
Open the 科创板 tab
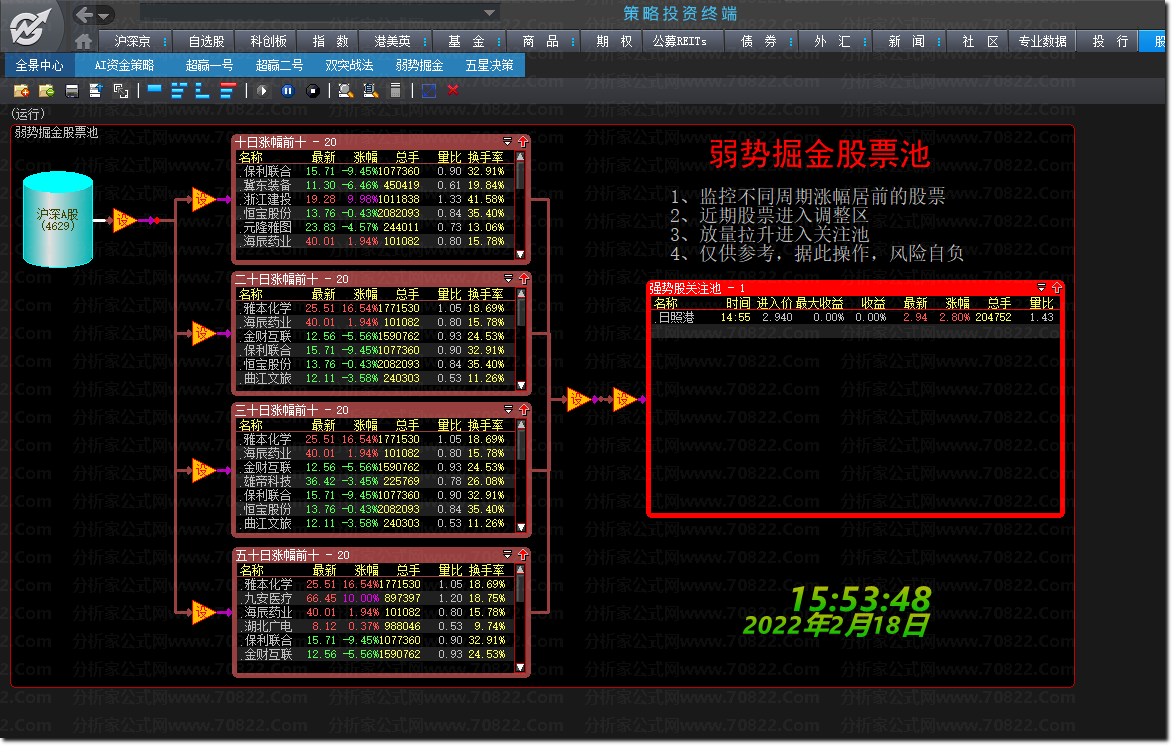coord(268,42)
